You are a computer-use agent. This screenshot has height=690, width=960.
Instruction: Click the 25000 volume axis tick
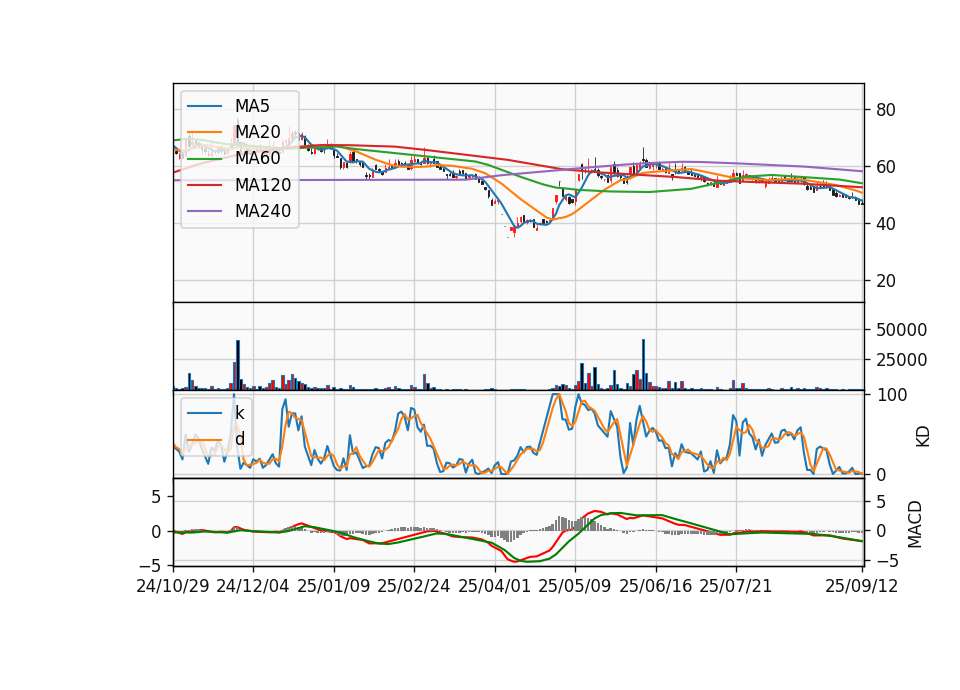(x=901, y=360)
